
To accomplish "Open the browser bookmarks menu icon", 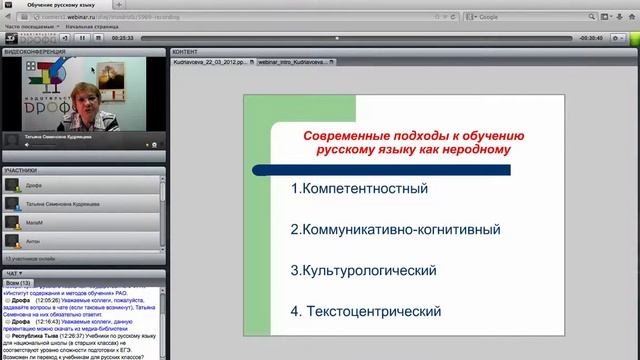I will pos(607,17).
